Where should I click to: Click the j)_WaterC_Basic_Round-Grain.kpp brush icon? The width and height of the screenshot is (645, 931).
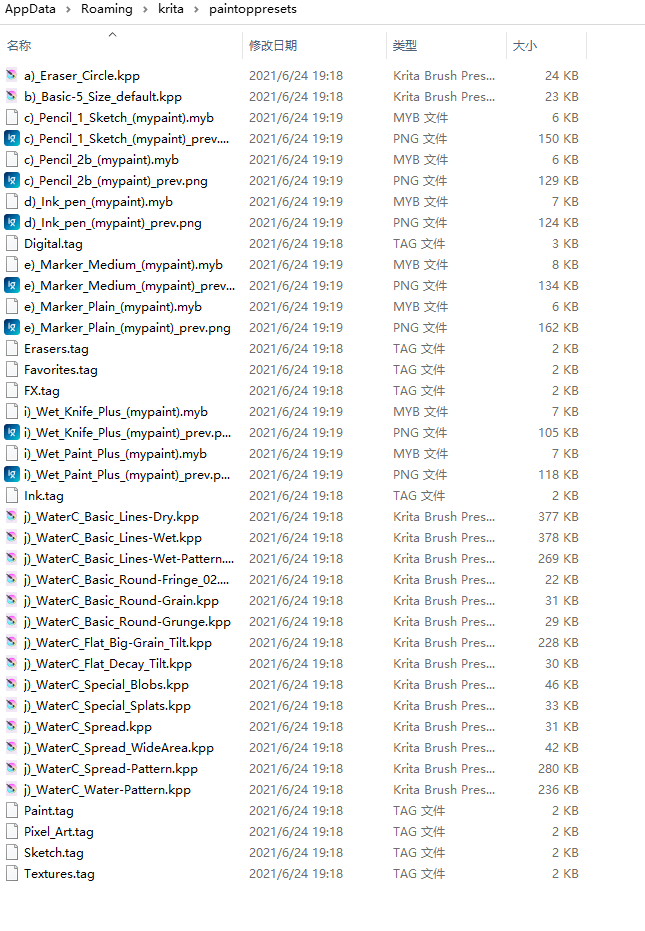pyautogui.click(x=11, y=600)
